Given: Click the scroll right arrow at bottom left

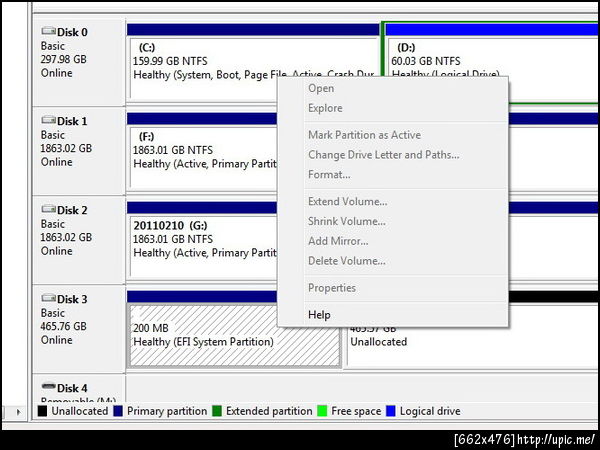Looking at the screenshot, I should [x=18, y=412].
